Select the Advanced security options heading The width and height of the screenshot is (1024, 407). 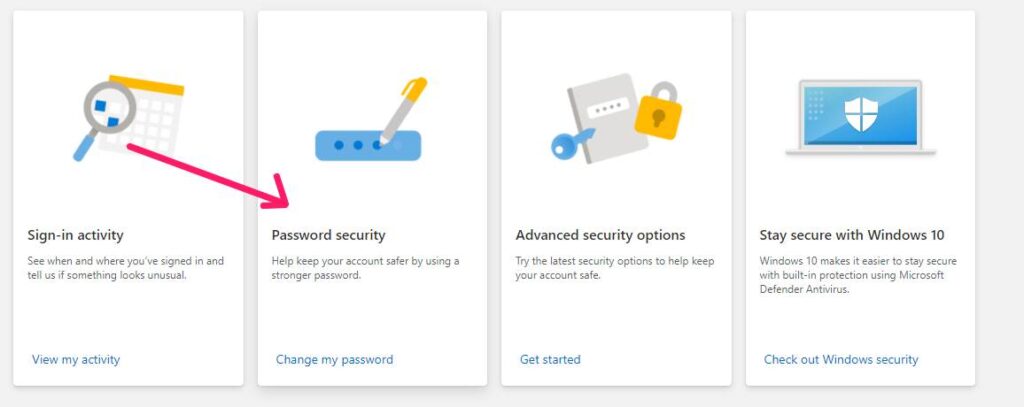[600, 235]
